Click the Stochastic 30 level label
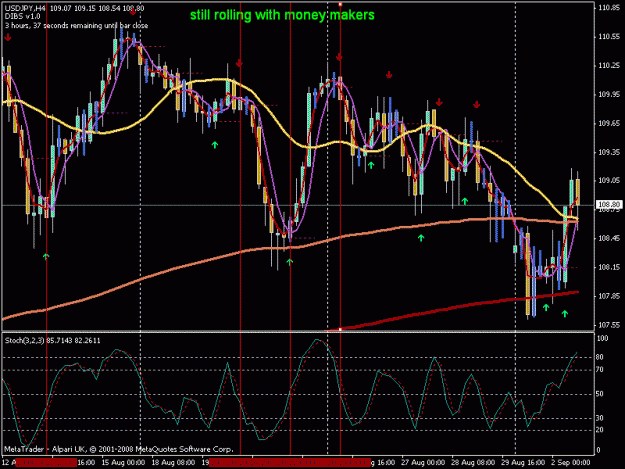Viewport: 625px width, 469px height. tap(600, 418)
